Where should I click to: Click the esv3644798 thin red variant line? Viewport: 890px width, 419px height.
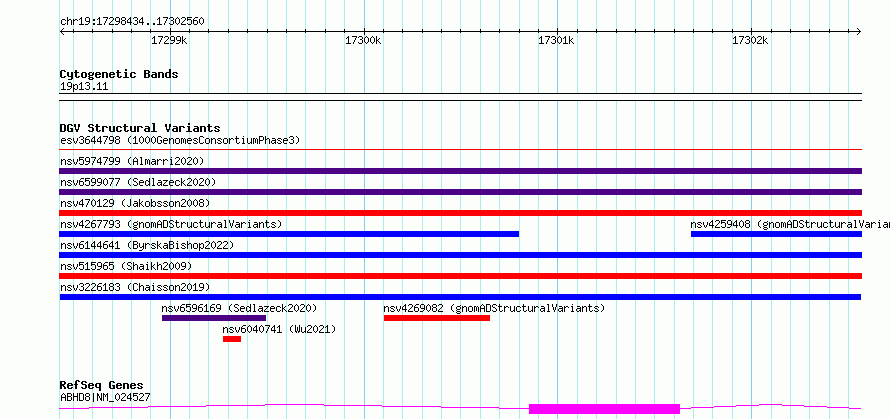click(x=460, y=149)
